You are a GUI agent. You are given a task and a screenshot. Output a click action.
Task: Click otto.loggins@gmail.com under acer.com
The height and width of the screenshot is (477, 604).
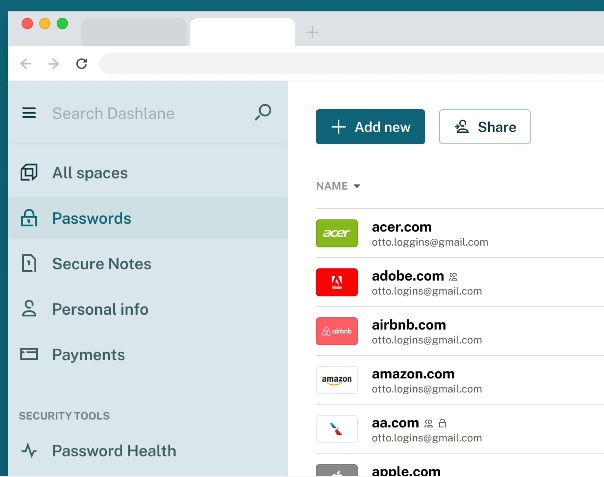[430, 242]
